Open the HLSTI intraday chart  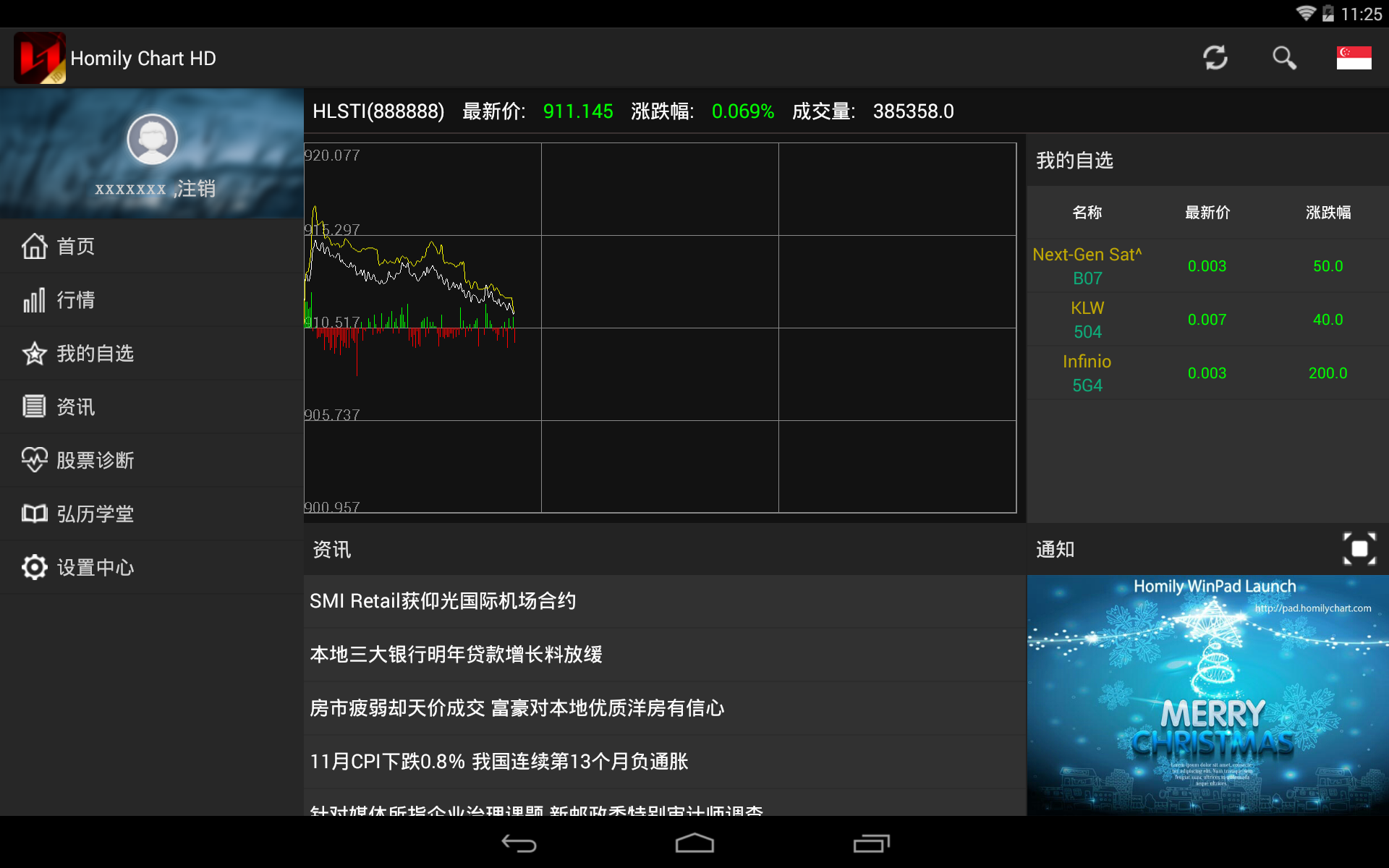[x=660, y=328]
